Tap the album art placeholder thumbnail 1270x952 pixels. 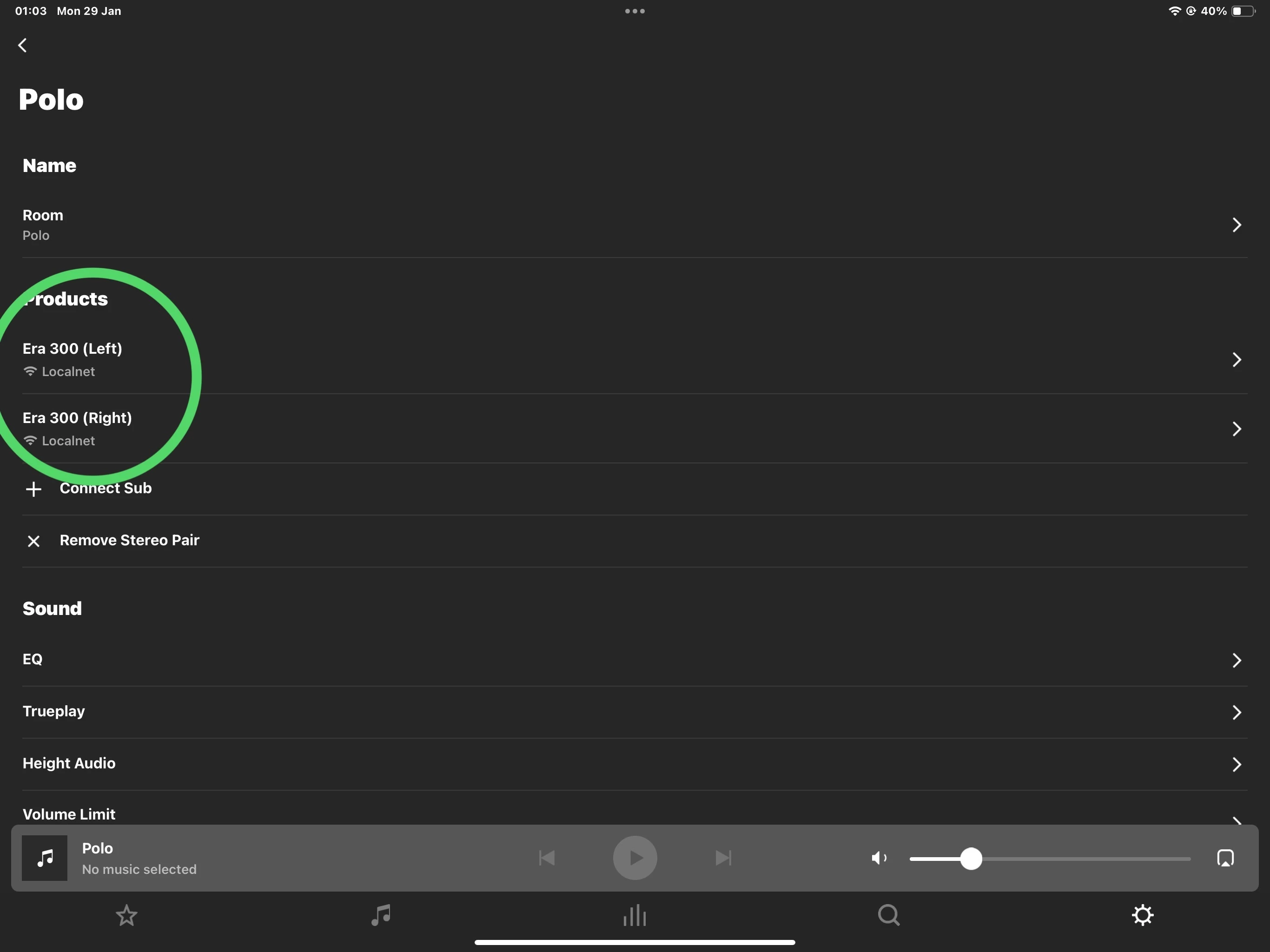[45, 858]
